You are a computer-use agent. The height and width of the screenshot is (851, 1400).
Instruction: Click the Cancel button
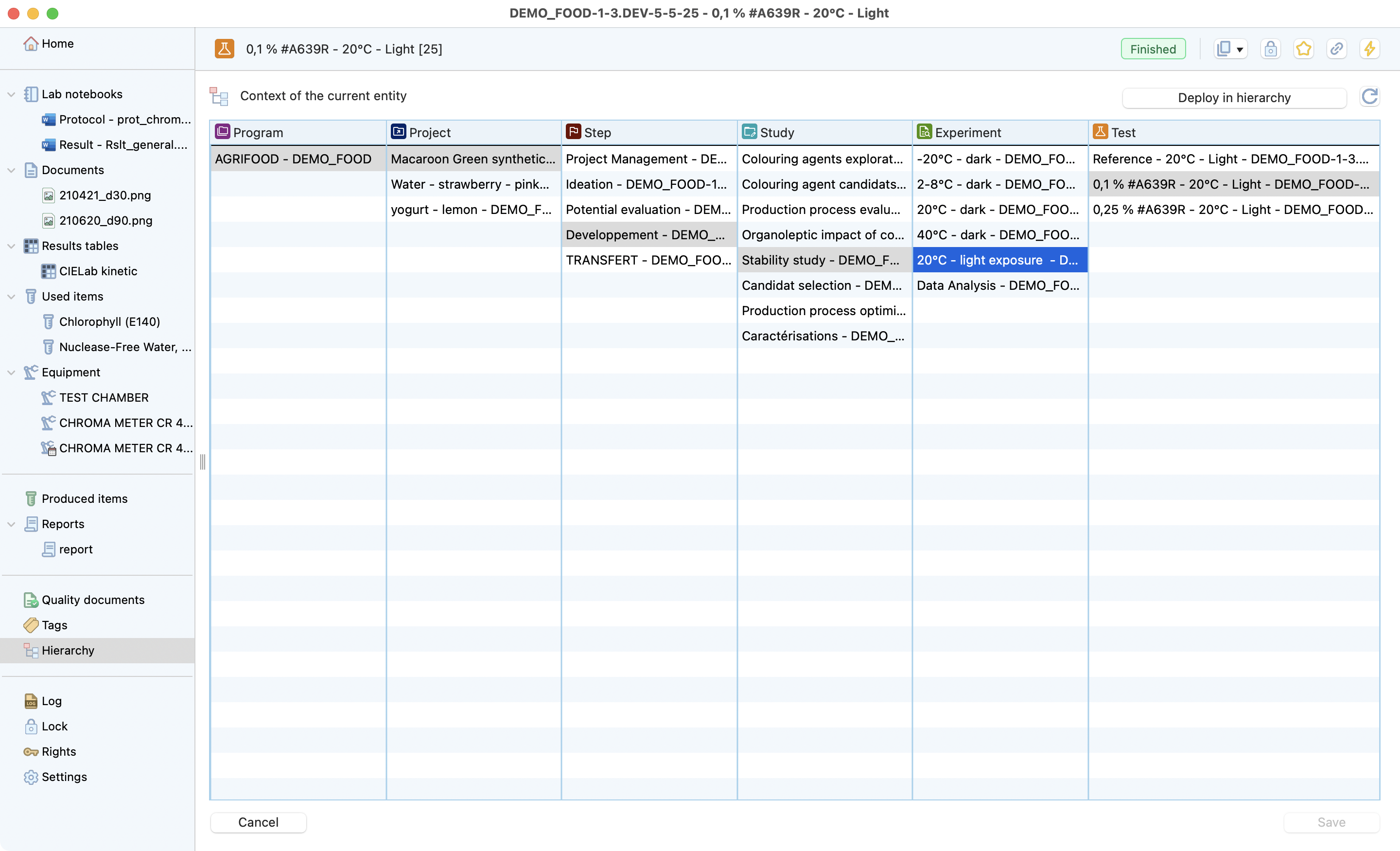pyautogui.click(x=258, y=822)
